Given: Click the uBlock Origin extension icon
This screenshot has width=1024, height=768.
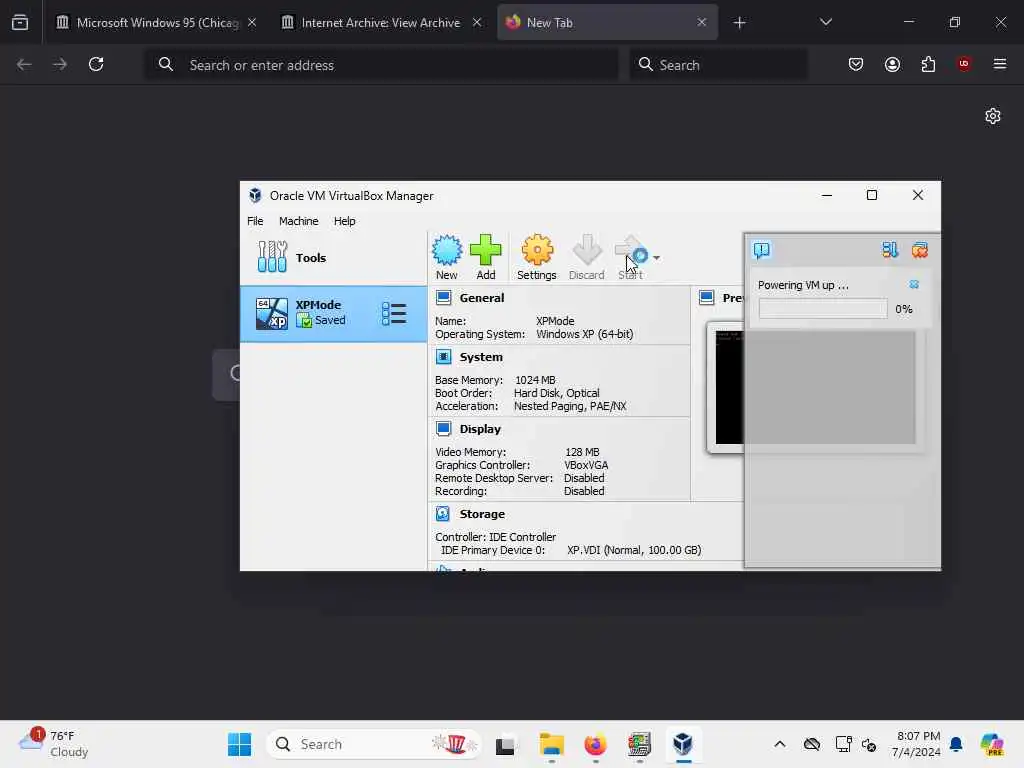Looking at the screenshot, I should [x=963, y=63].
